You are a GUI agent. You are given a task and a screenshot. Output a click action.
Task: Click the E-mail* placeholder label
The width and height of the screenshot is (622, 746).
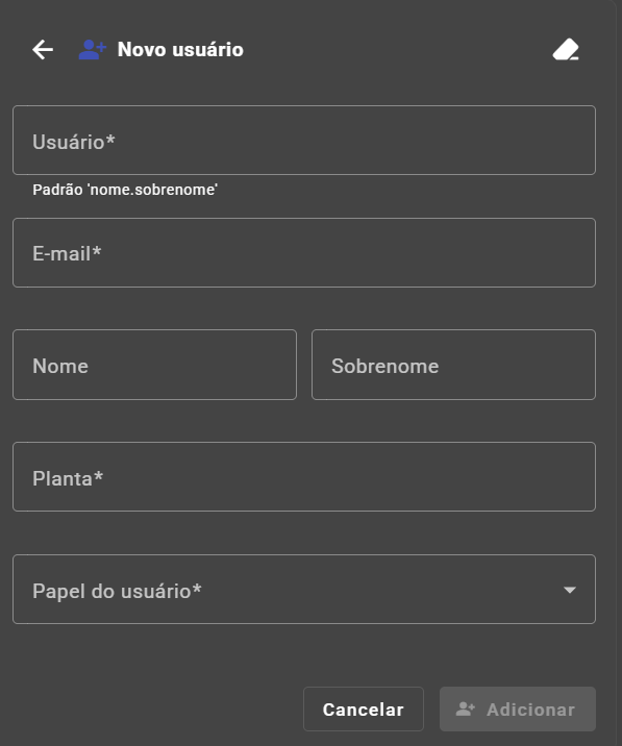tap(67, 254)
